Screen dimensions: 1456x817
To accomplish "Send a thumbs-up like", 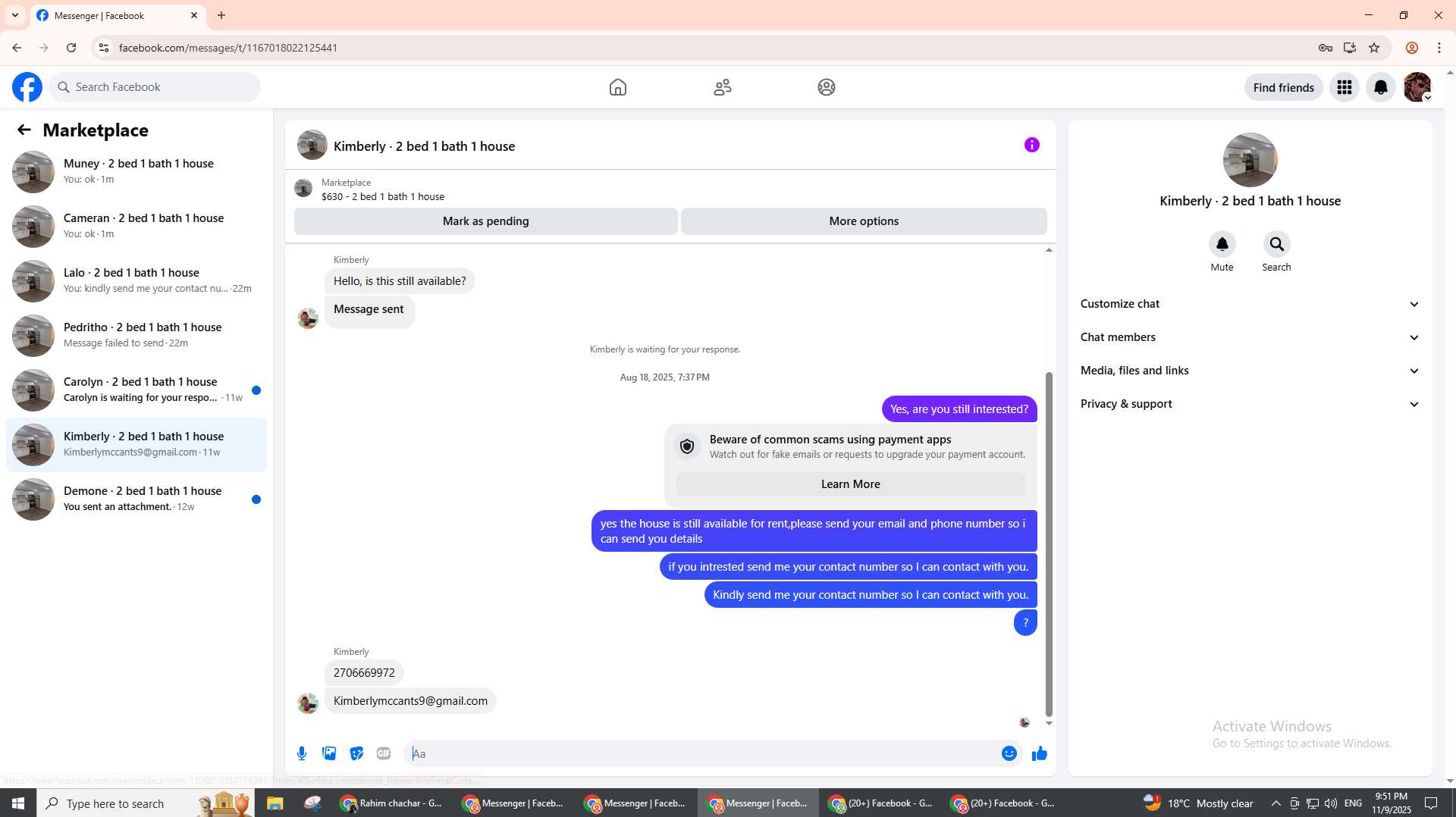I will coord(1040,753).
